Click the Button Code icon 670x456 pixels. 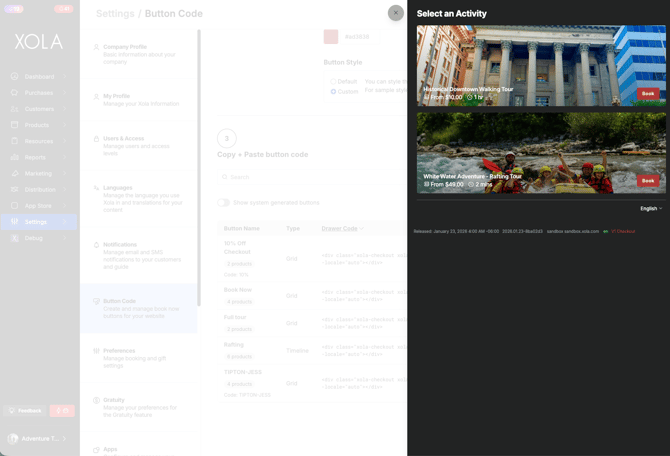96,301
